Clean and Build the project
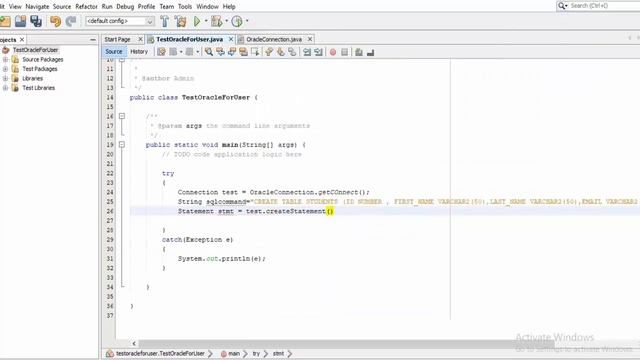 180,21
